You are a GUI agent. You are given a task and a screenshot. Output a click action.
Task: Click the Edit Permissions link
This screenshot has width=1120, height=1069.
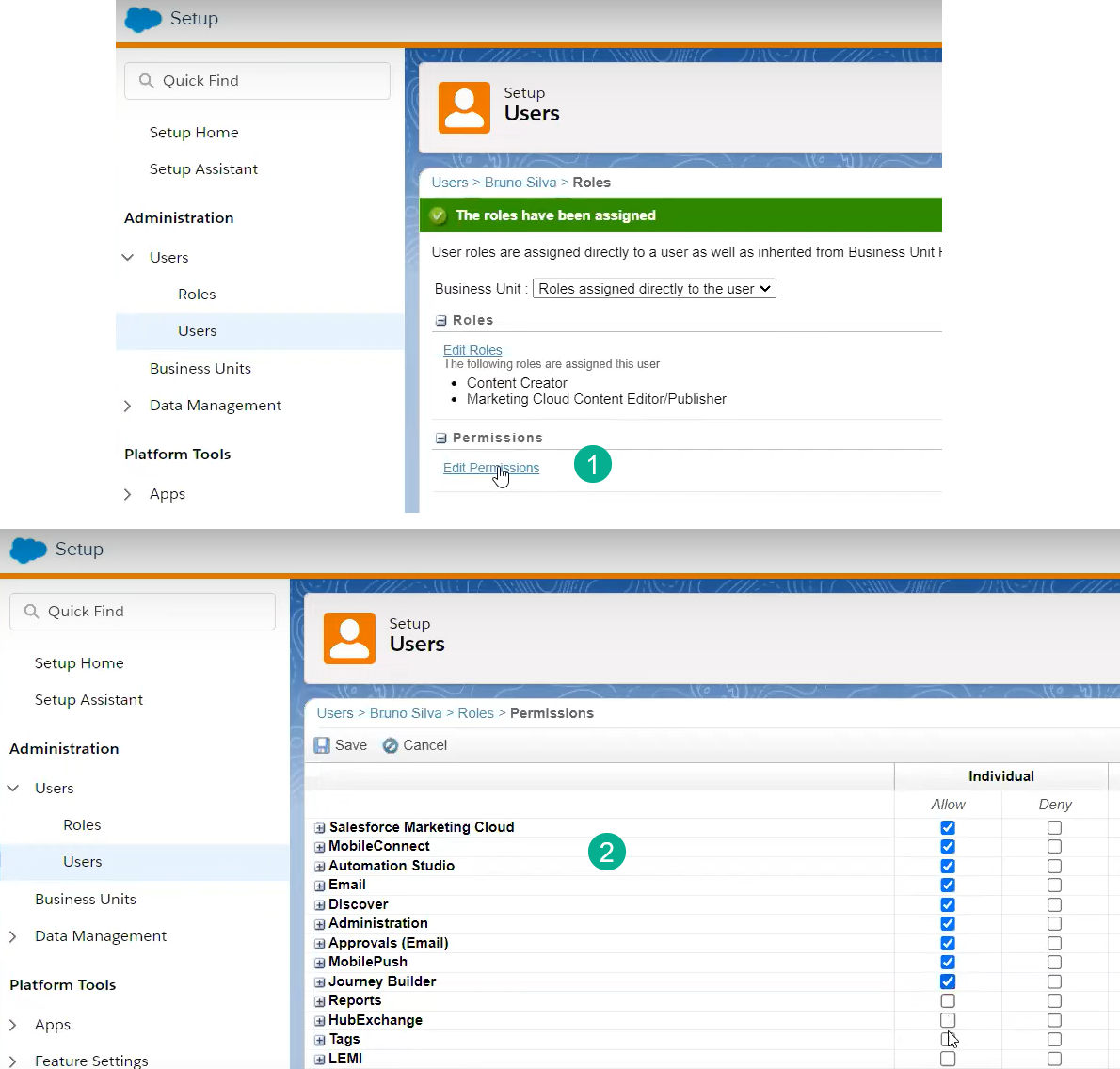point(490,468)
